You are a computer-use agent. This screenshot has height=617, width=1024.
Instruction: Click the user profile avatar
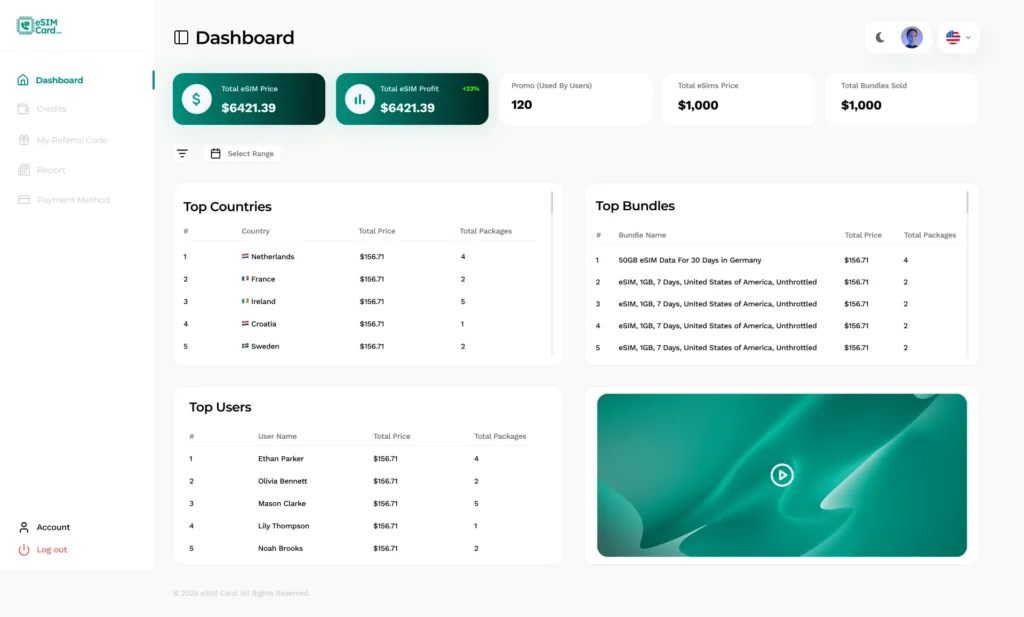click(911, 38)
